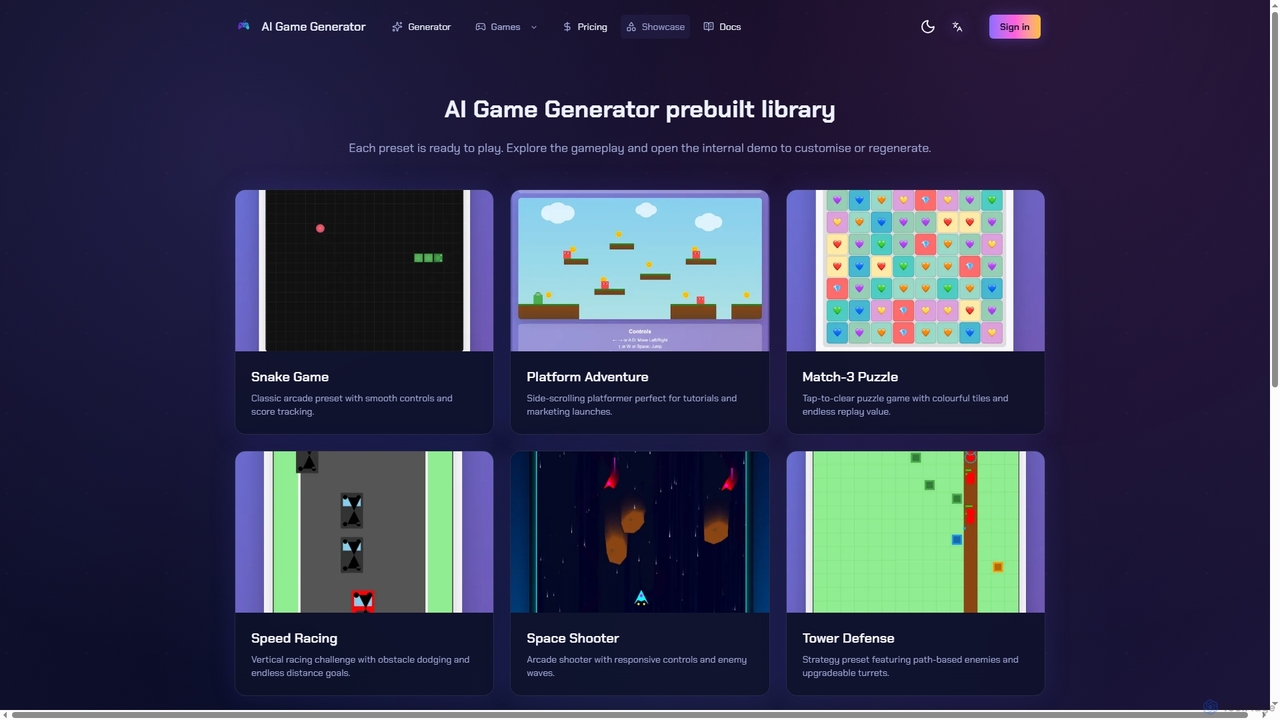Click the Tower Defense title
The height and width of the screenshot is (720, 1280).
pyautogui.click(x=848, y=638)
